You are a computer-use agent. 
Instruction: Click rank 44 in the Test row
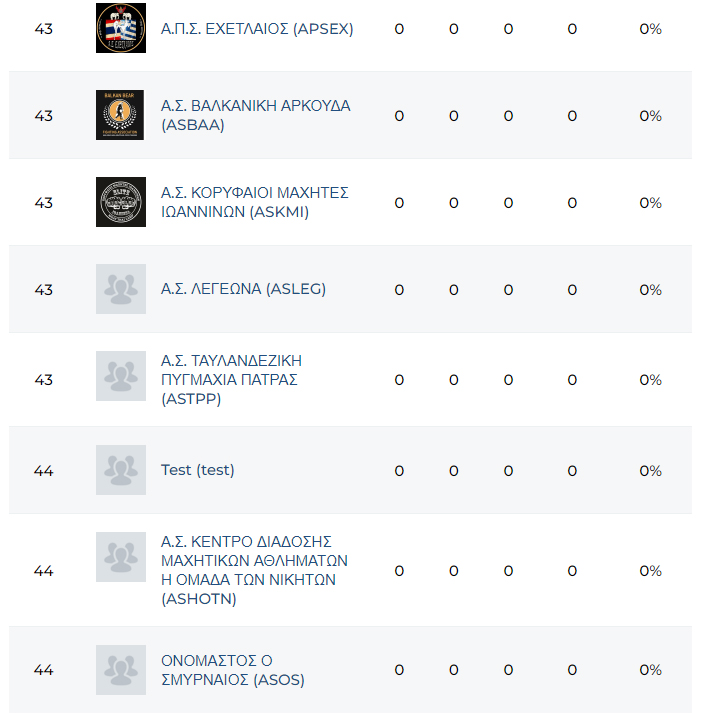[x=43, y=470]
